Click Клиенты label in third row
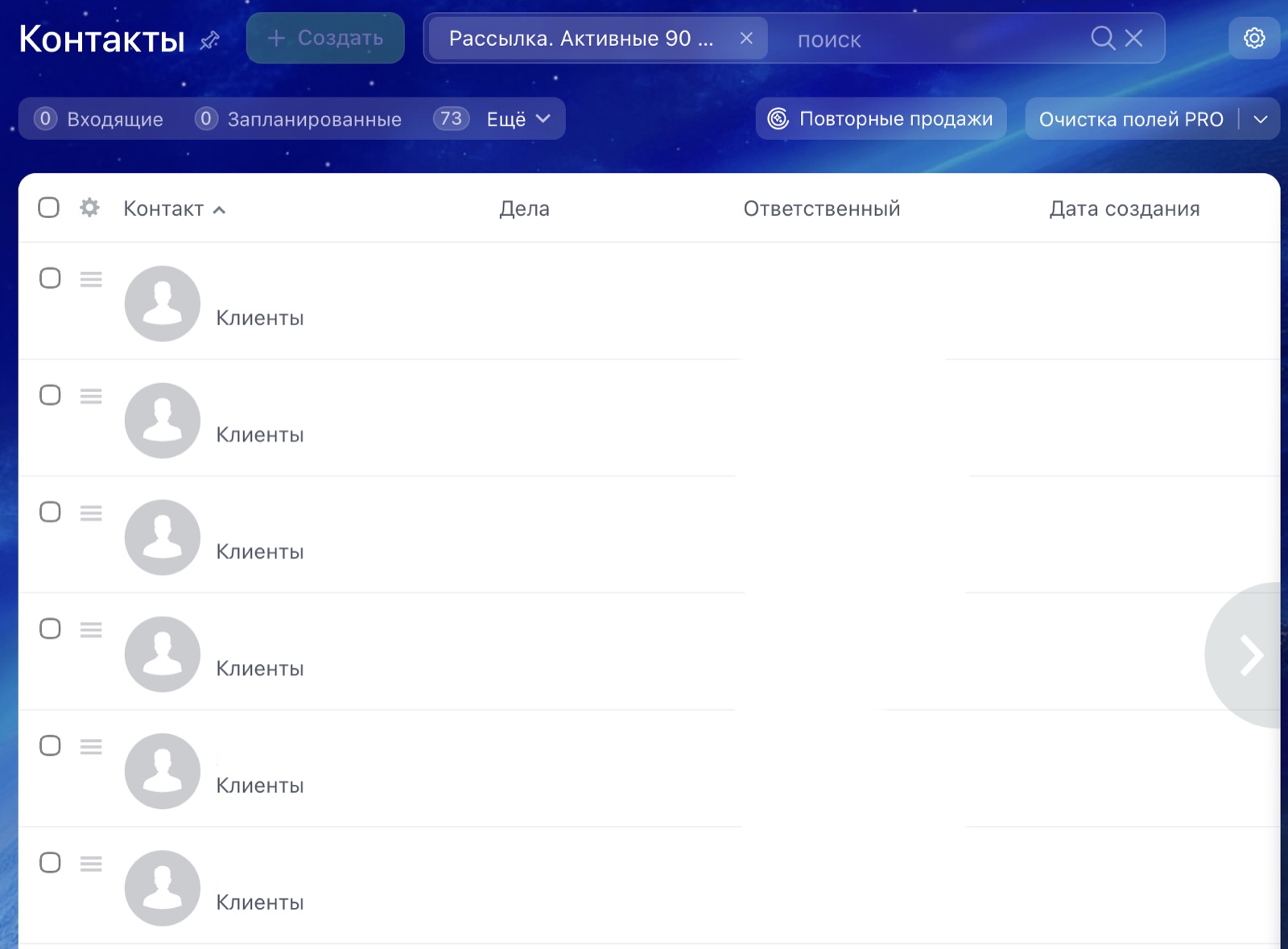This screenshot has width=1288, height=949. (260, 551)
